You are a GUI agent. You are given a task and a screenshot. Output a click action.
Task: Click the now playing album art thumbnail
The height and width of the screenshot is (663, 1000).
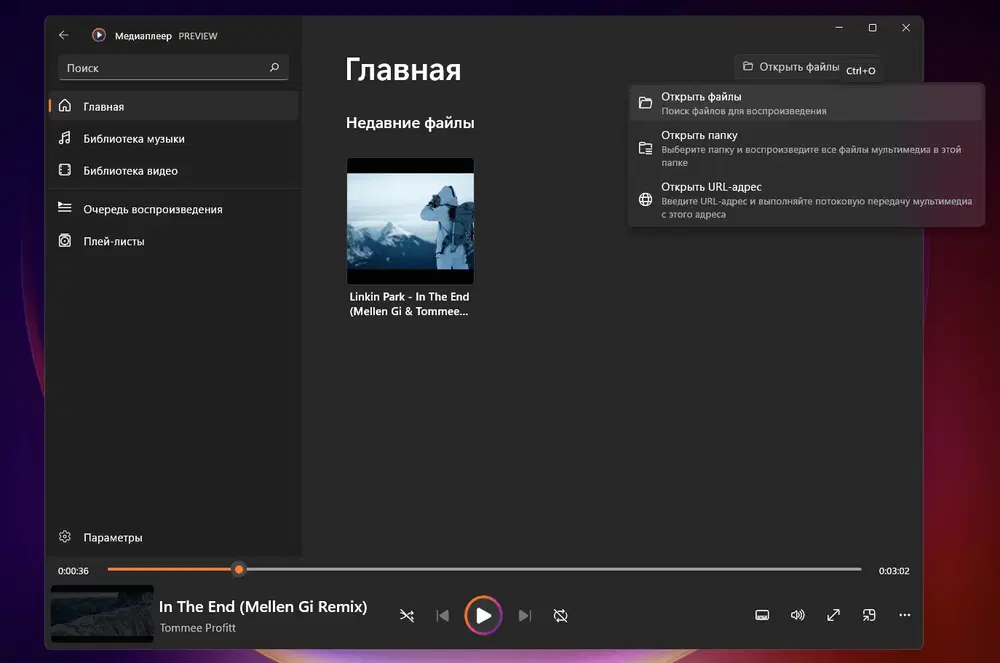(x=102, y=613)
